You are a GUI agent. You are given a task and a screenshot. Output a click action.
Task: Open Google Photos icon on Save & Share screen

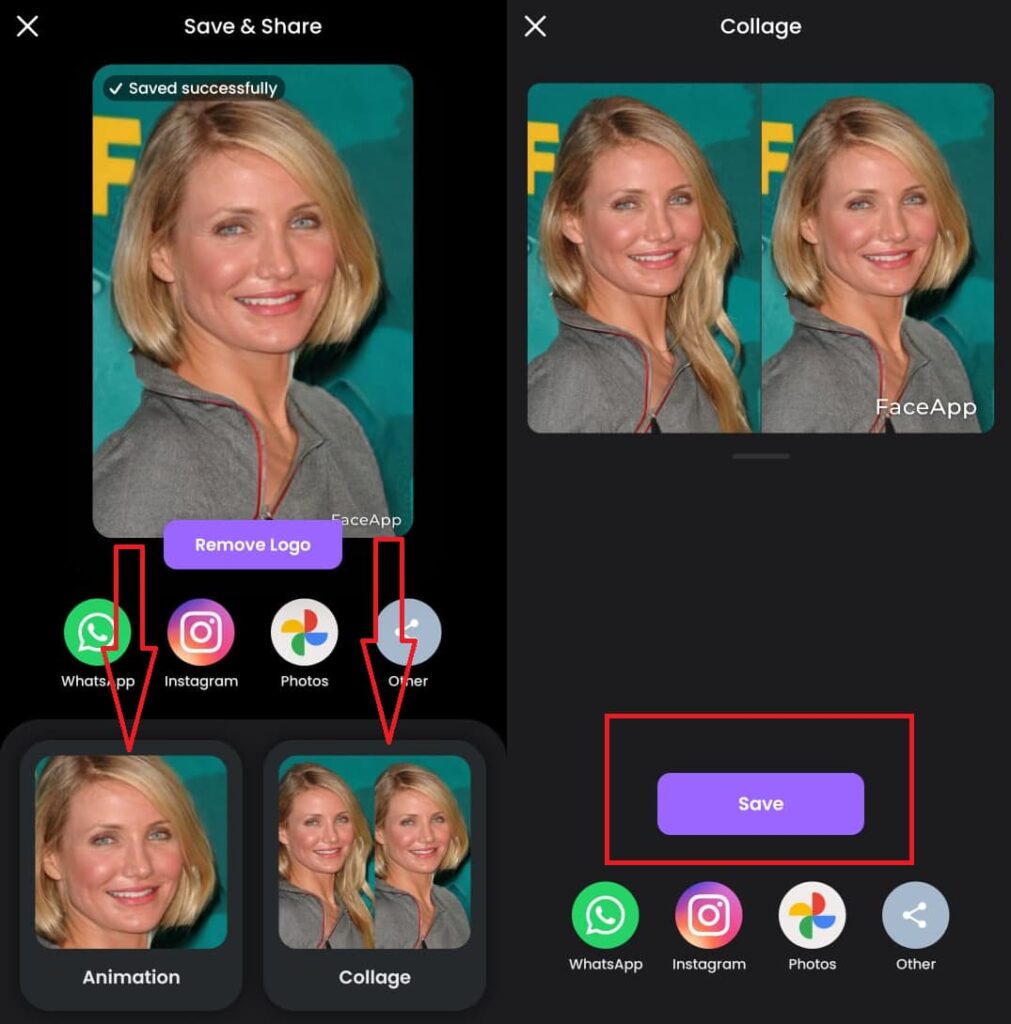point(304,632)
